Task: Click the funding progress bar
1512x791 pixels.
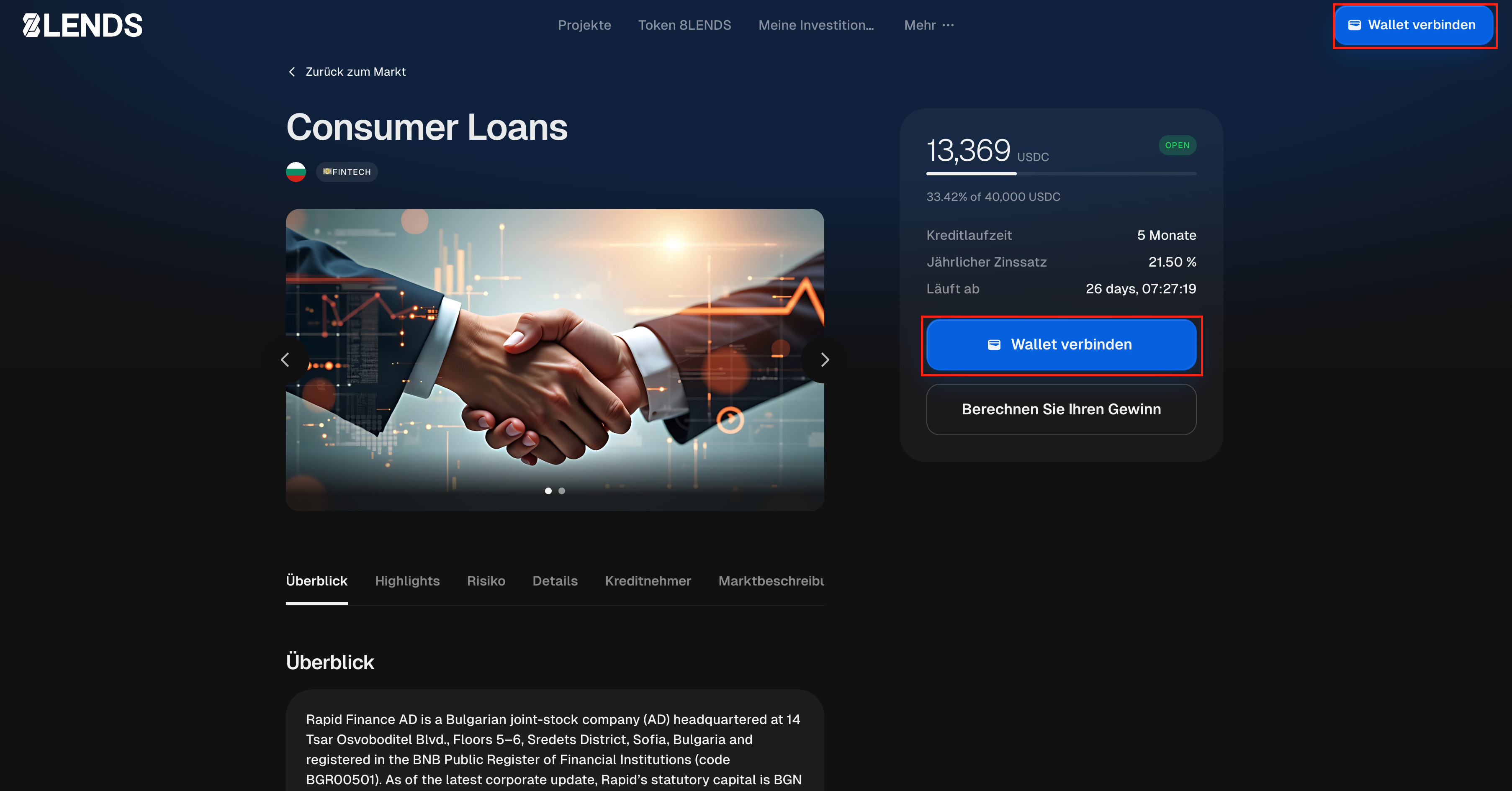Action: coord(1061,174)
